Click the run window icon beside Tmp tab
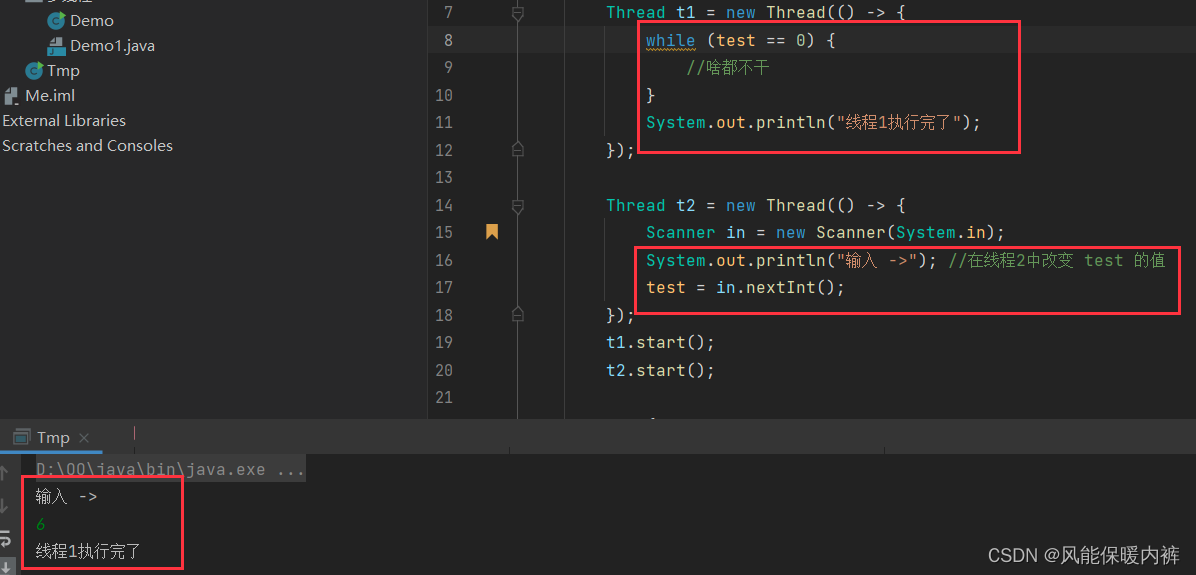This screenshot has width=1196, height=575. click(22, 438)
